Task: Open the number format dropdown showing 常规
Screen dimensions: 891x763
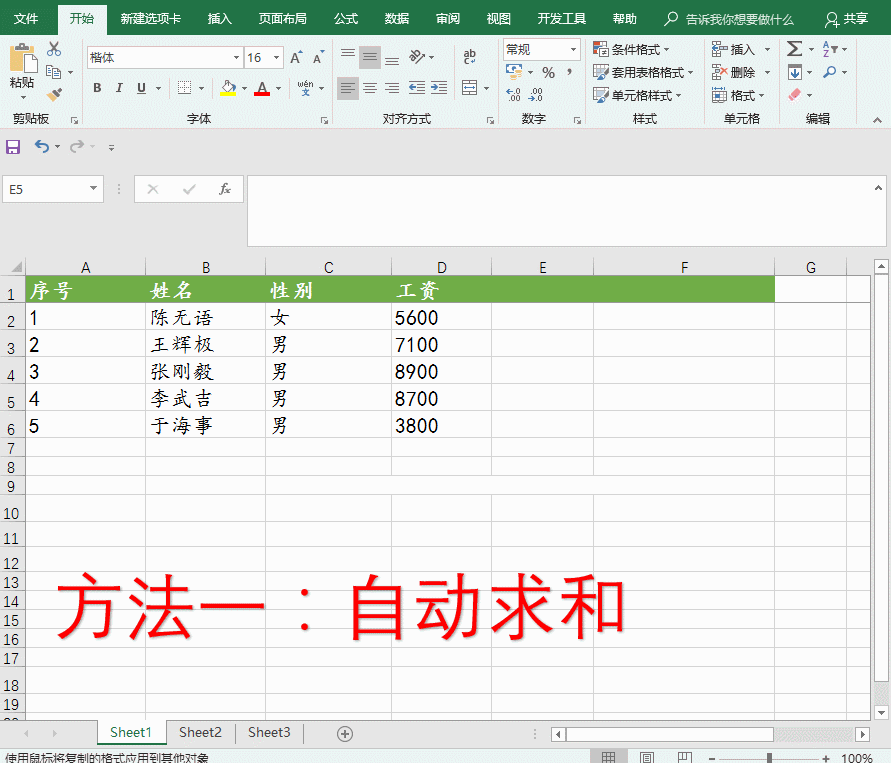Action: point(573,49)
